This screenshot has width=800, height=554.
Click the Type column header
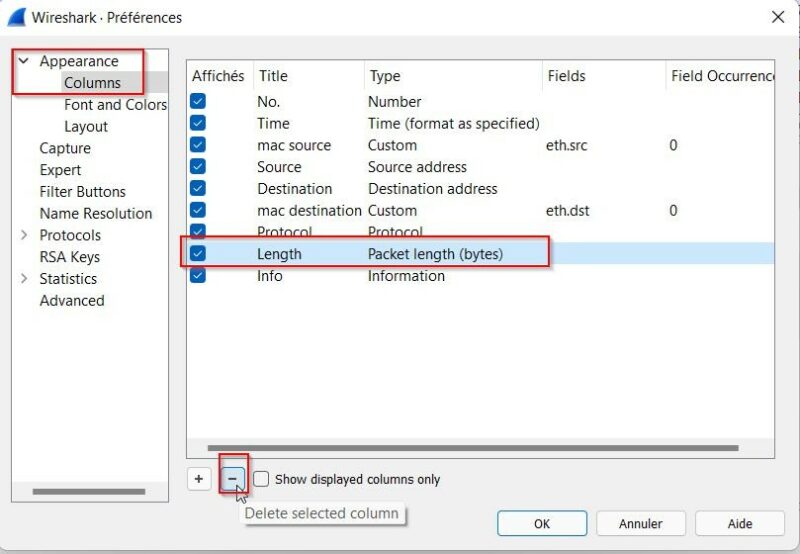(453, 76)
